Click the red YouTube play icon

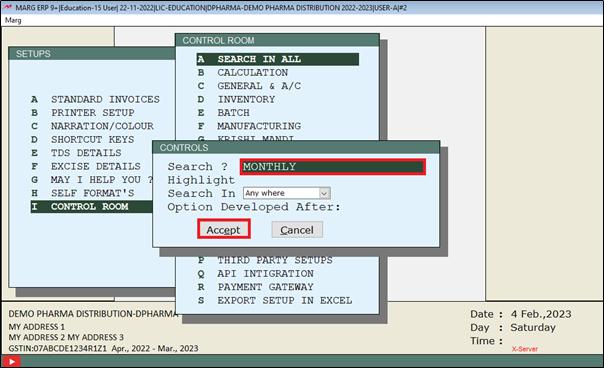click(12, 361)
